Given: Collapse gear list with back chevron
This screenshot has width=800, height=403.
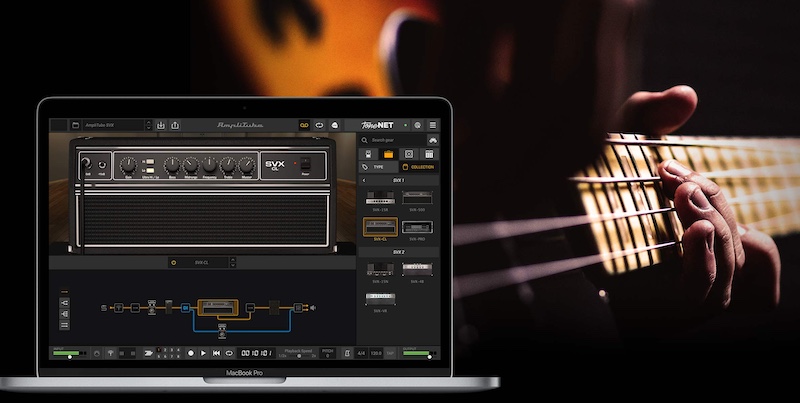Looking at the screenshot, I should click(x=364, y=180).
